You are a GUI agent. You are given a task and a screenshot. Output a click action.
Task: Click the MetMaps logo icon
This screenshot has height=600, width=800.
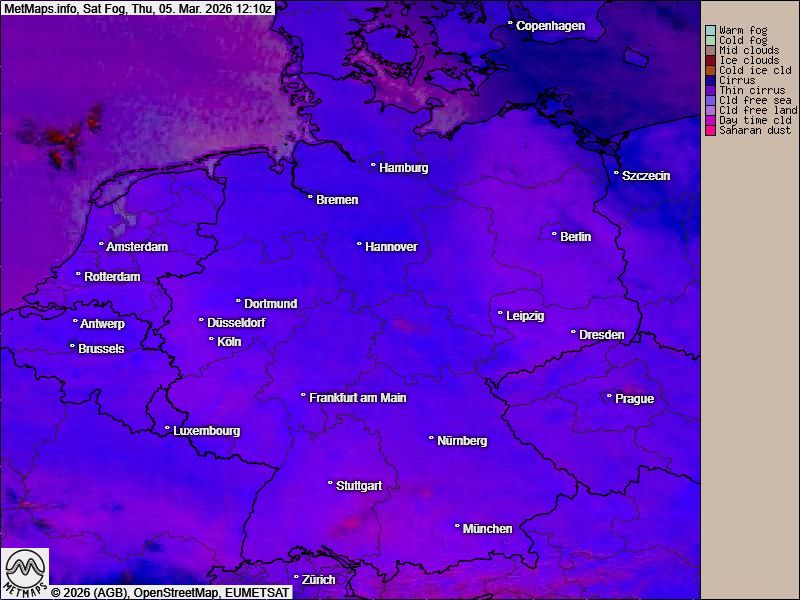click(25, 572)
